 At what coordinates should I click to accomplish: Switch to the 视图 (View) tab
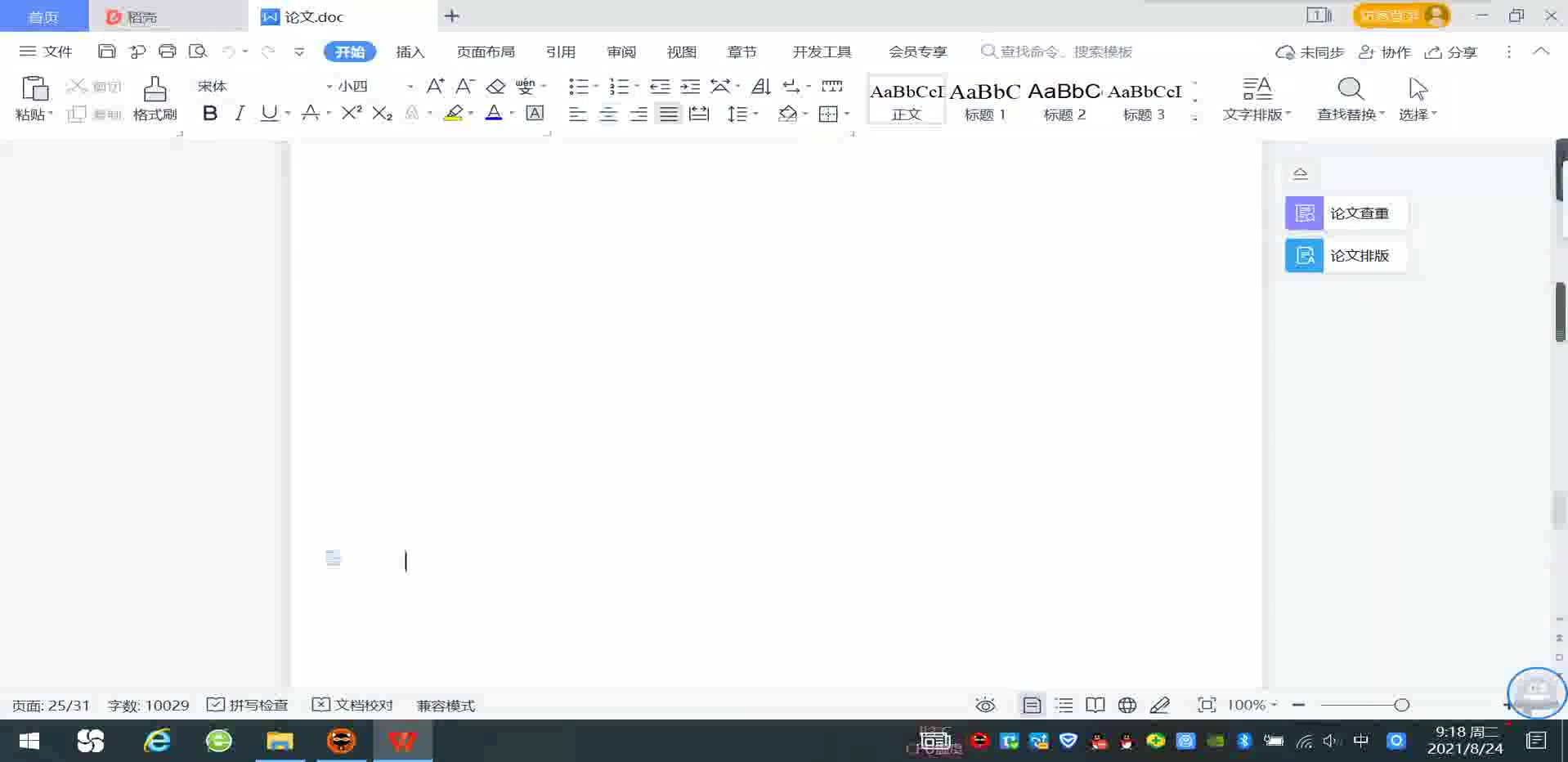point(682,52)
